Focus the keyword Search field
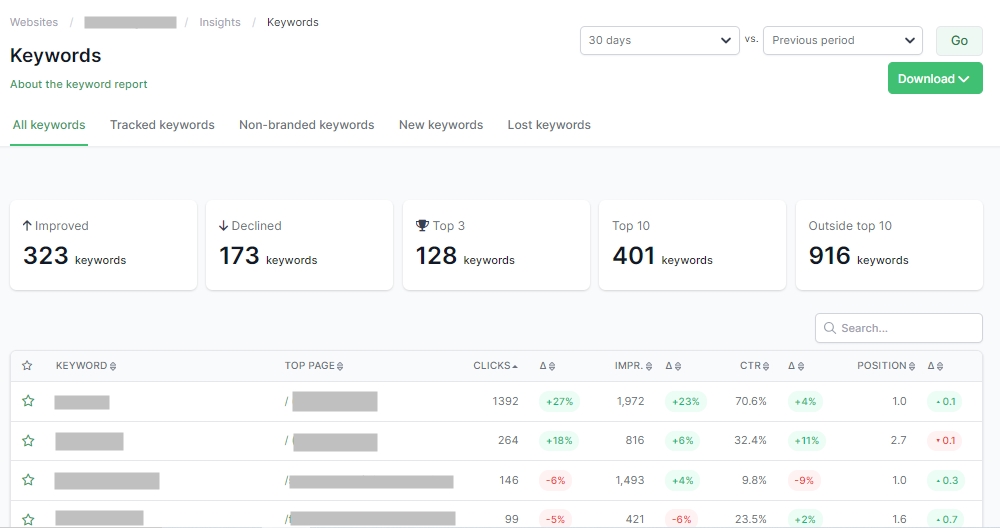The height and width of the screenshot is (528, 1000). pos(899,328)
